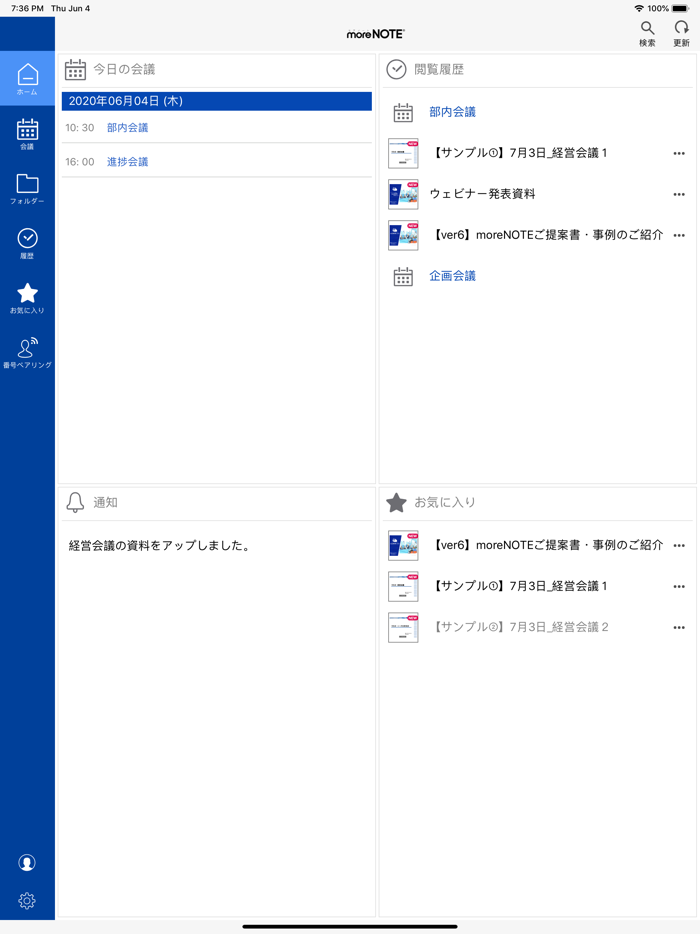700x934 pixels.
Task: Open お気に入り favorites in the sidebar
Action: [27, 298]
